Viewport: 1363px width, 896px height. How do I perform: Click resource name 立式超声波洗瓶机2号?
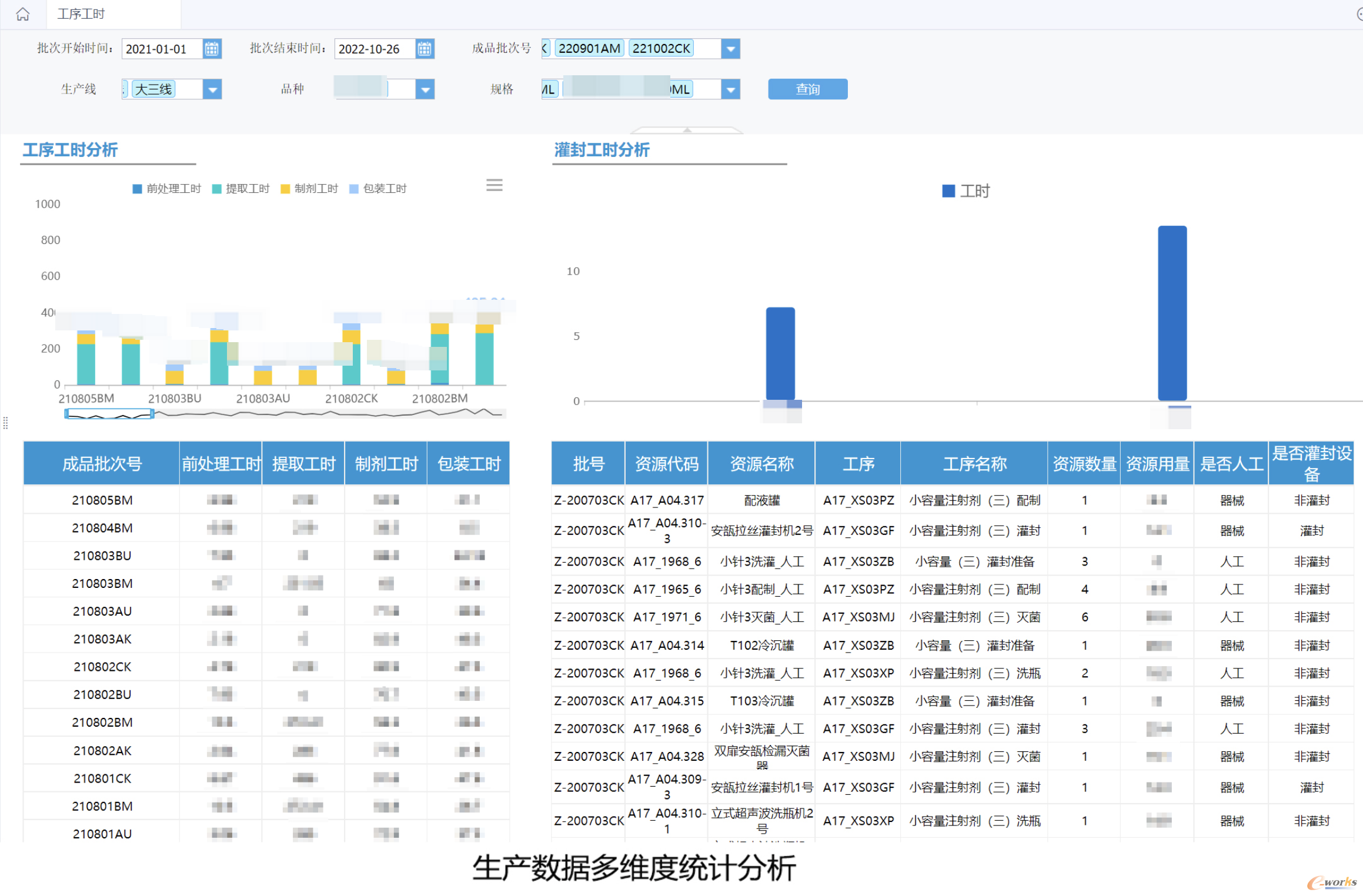click(x=761, y=820)
